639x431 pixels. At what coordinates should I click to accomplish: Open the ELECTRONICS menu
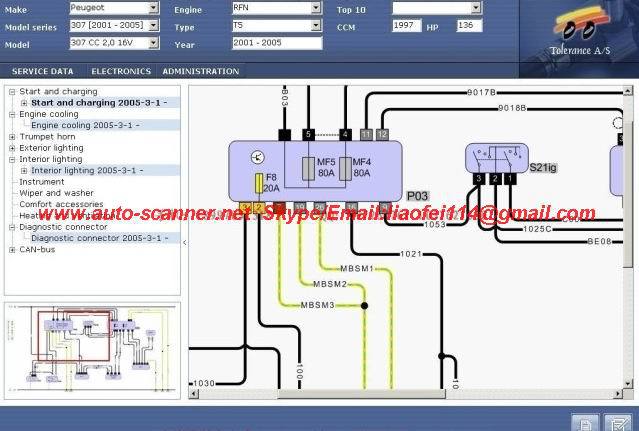tap(121, 71)
